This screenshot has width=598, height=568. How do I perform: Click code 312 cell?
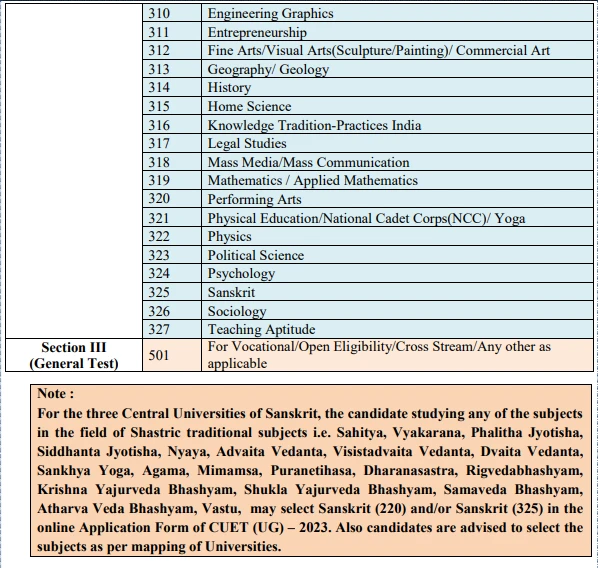pyautogui.click(x=172, y=50)
